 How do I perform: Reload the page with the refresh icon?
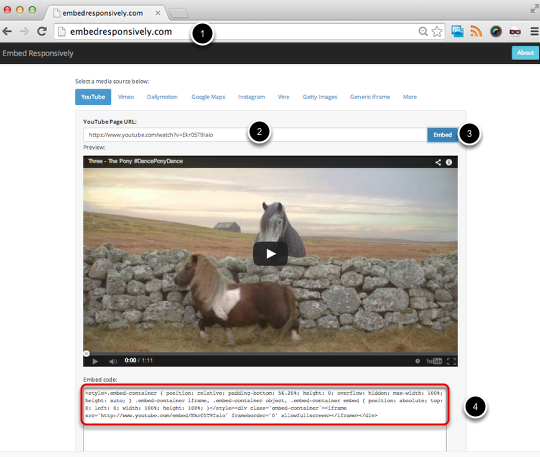pyautogui.click(x=42, y=31)
